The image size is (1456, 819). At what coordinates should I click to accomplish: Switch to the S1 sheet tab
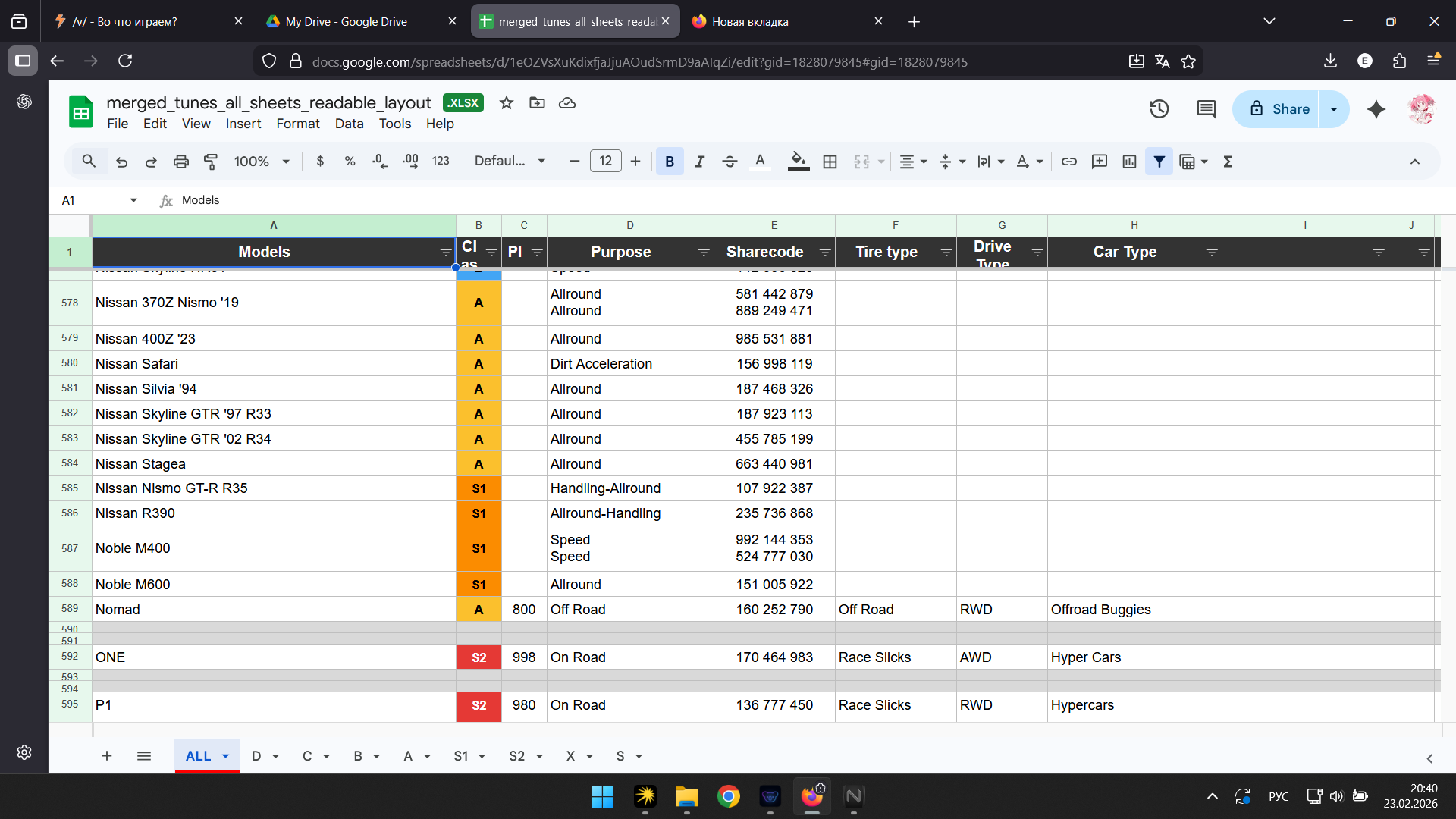pyautogui.click(x=461, y=756)
